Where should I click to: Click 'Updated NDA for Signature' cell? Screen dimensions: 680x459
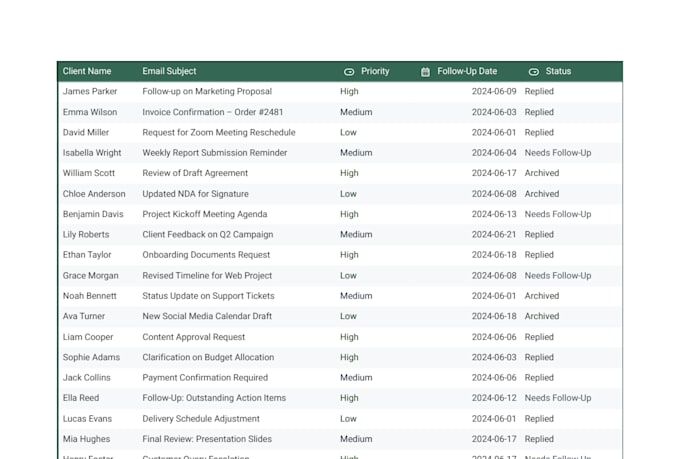(195, 194)
